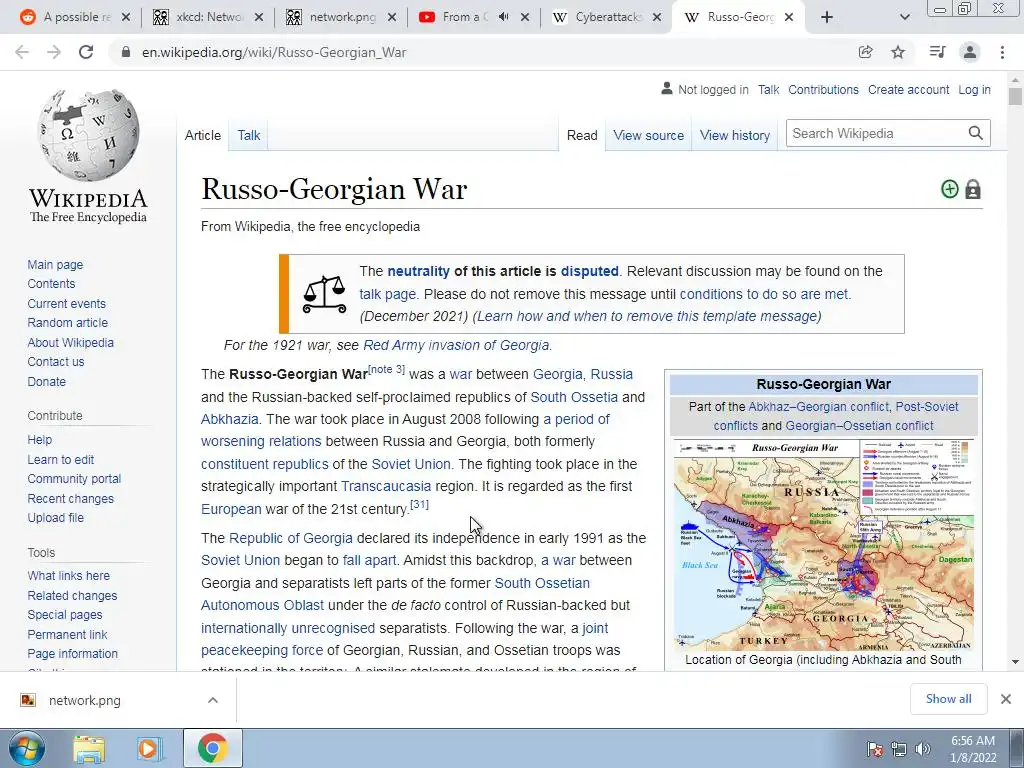This screenshot has height=768, width=1024.
Task: Click the talk page link in notice
Action: pos(387,294)
